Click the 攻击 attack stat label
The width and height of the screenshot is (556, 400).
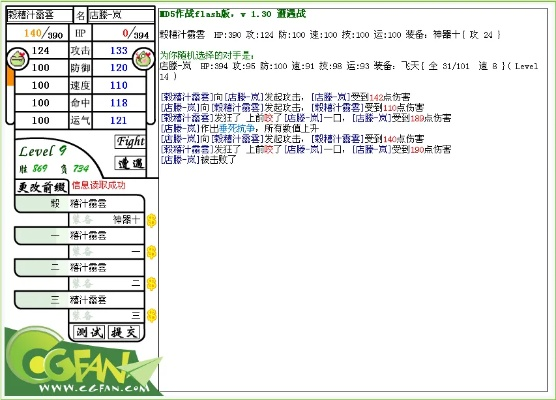[x=80, y=50]
